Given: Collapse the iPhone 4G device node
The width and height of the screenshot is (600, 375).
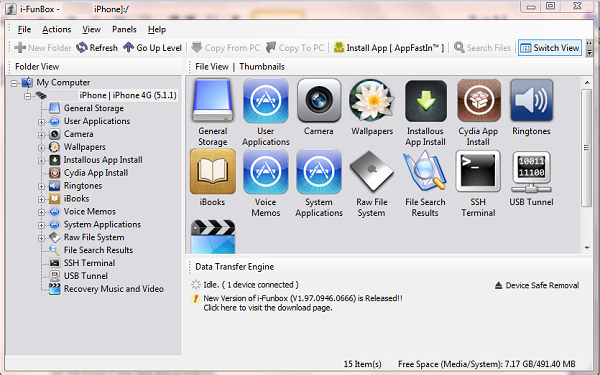Looking at the screenshot, I should tap(28, 96).
